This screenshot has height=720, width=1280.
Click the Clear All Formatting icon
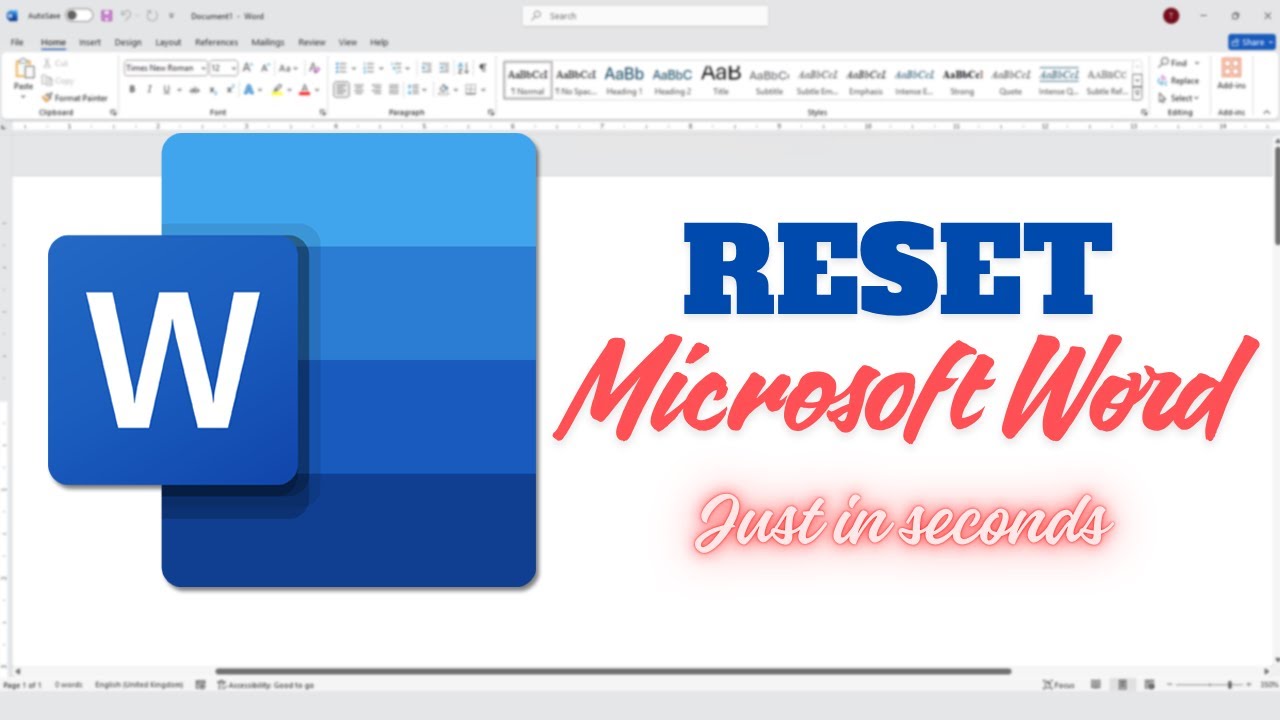coord(315,68)
